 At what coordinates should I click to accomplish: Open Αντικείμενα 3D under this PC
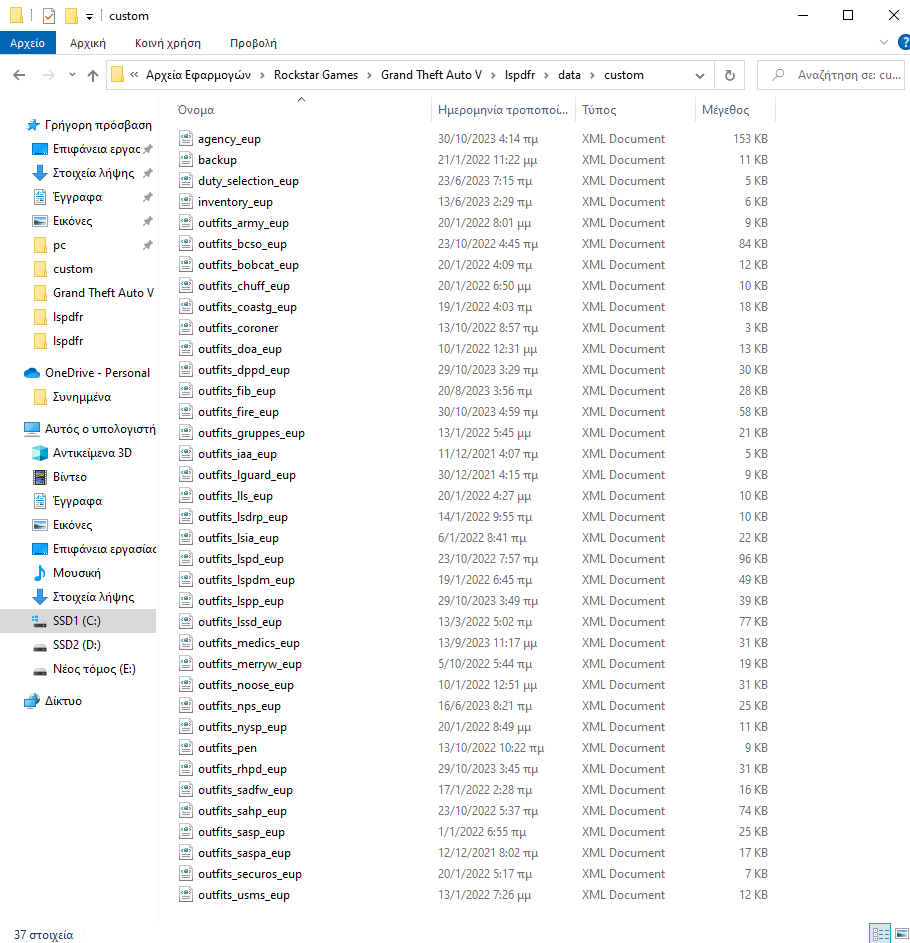point(84,453)
